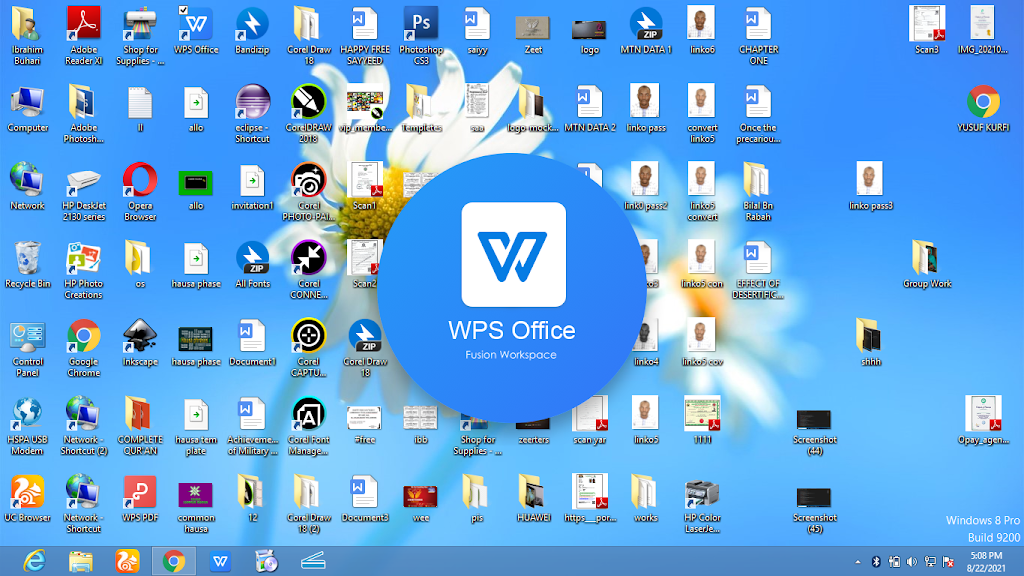Image resolution: width=1024 pixels, height=576 pixels.
Task: Click the Screenshot (45) image
Action: click(x=814, y=496)
